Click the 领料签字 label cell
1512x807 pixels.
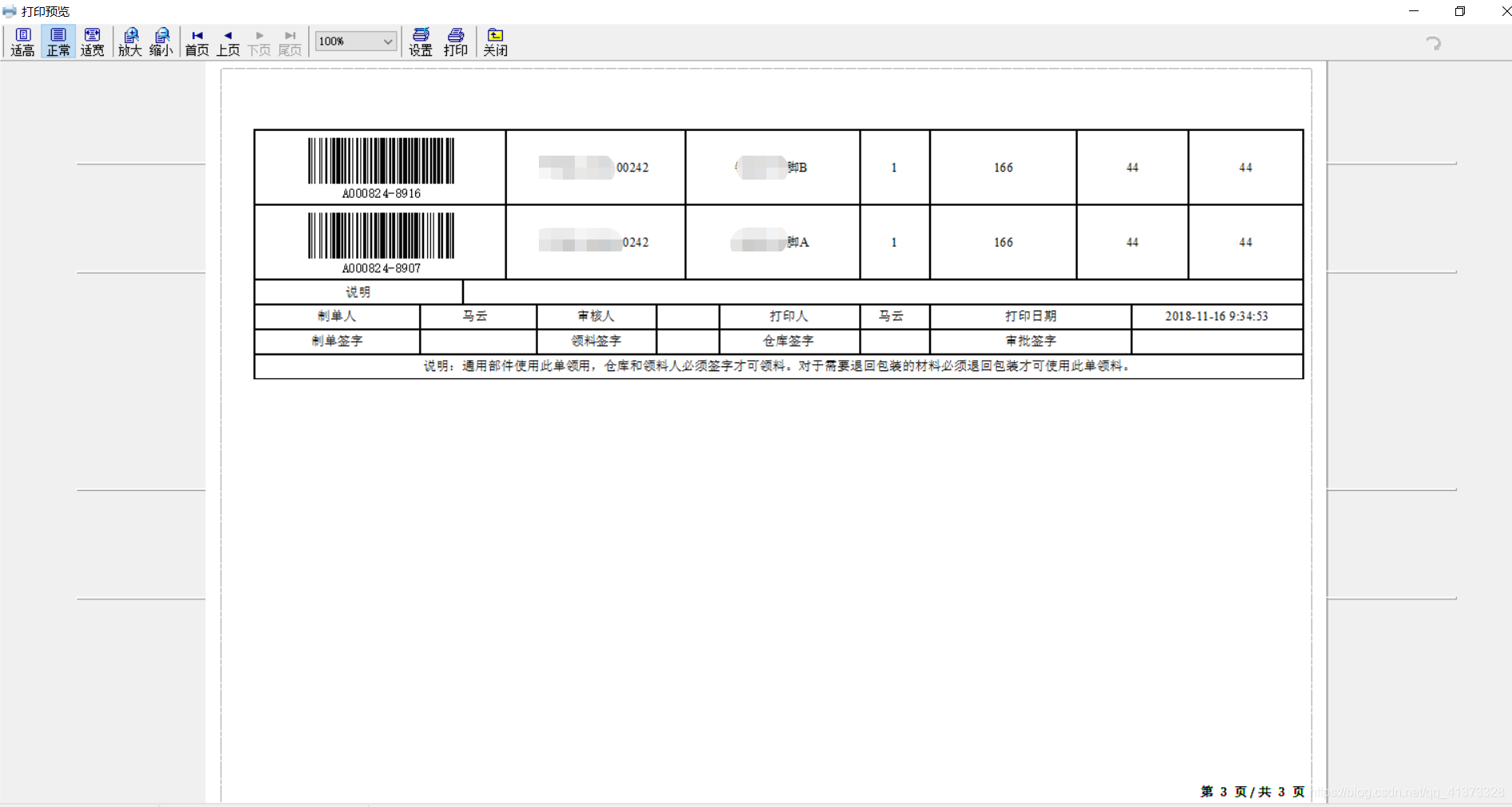[596, 341]
